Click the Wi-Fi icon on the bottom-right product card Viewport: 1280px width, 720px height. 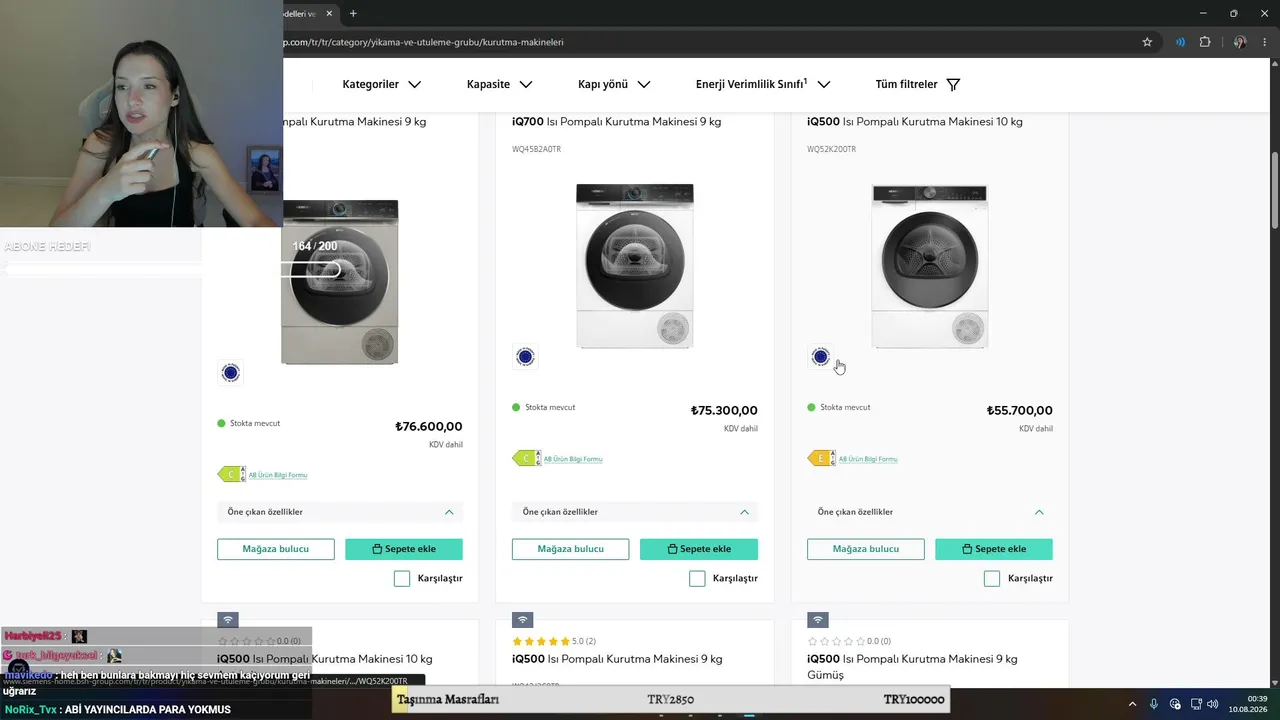click(818, 620)
